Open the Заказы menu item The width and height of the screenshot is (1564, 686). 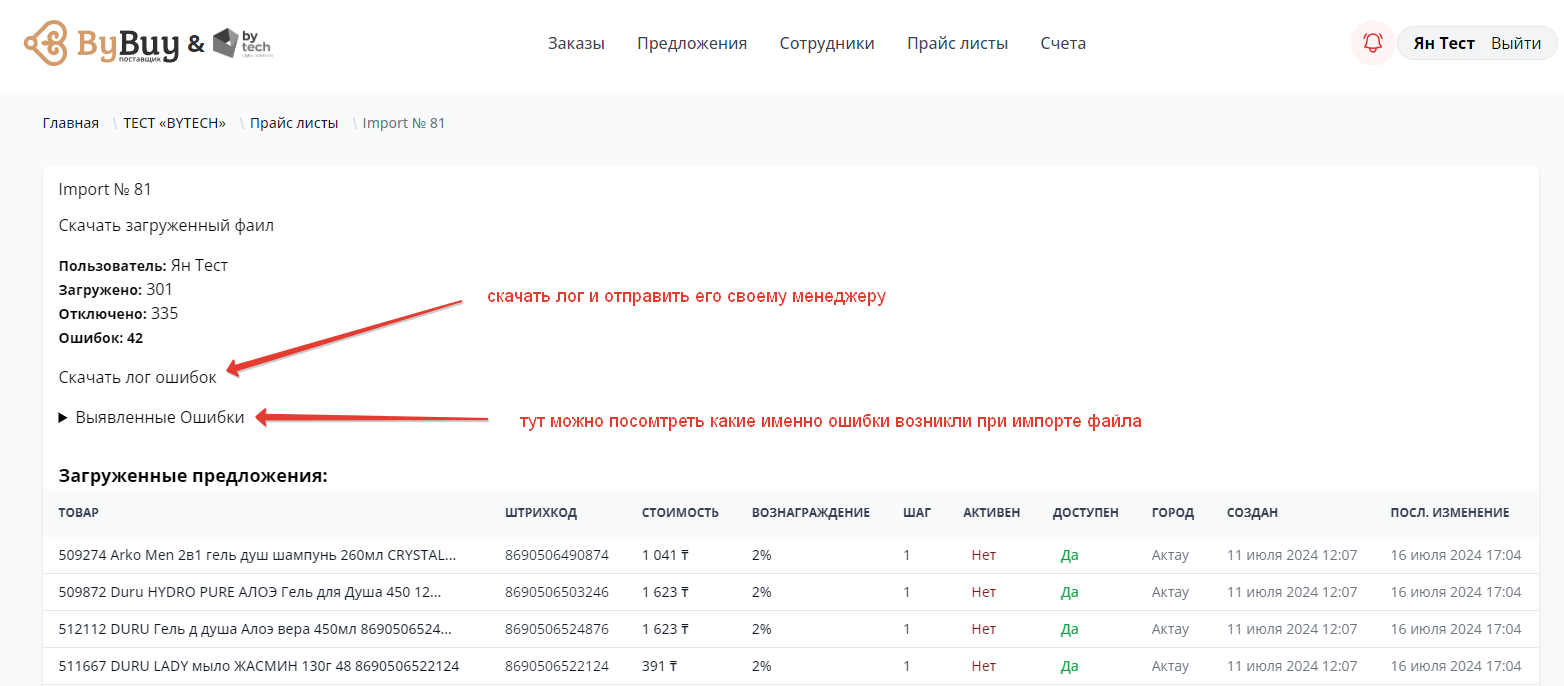click(x=576, y=43)
